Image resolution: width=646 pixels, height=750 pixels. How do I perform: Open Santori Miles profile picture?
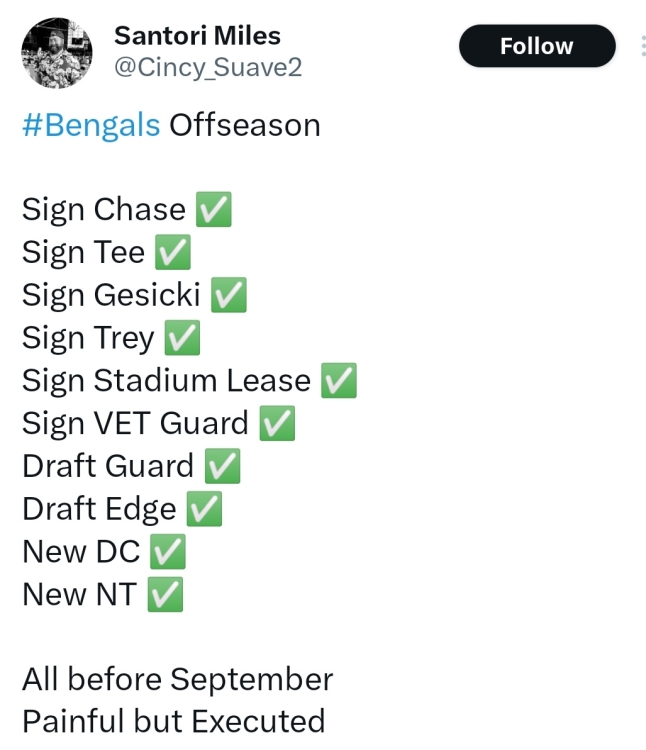(56, 53)
